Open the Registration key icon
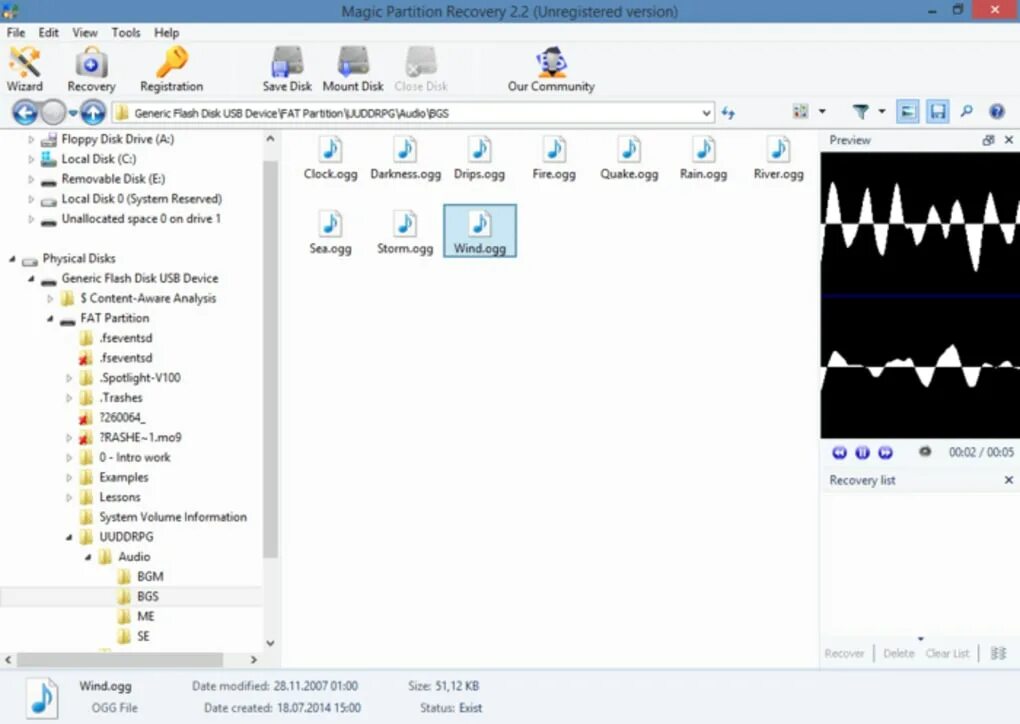Image resolution: width=1020 pixels, height=724 pixels. 172,69
